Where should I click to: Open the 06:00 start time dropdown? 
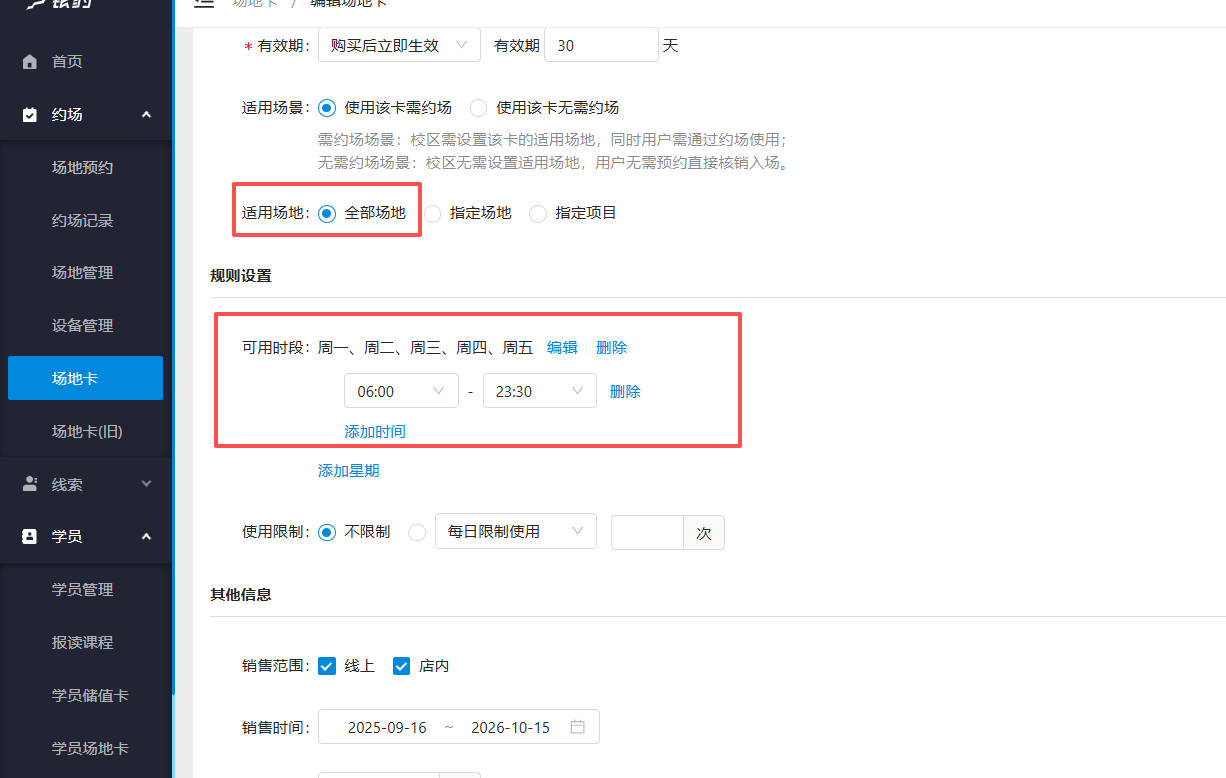click(401, 390)
